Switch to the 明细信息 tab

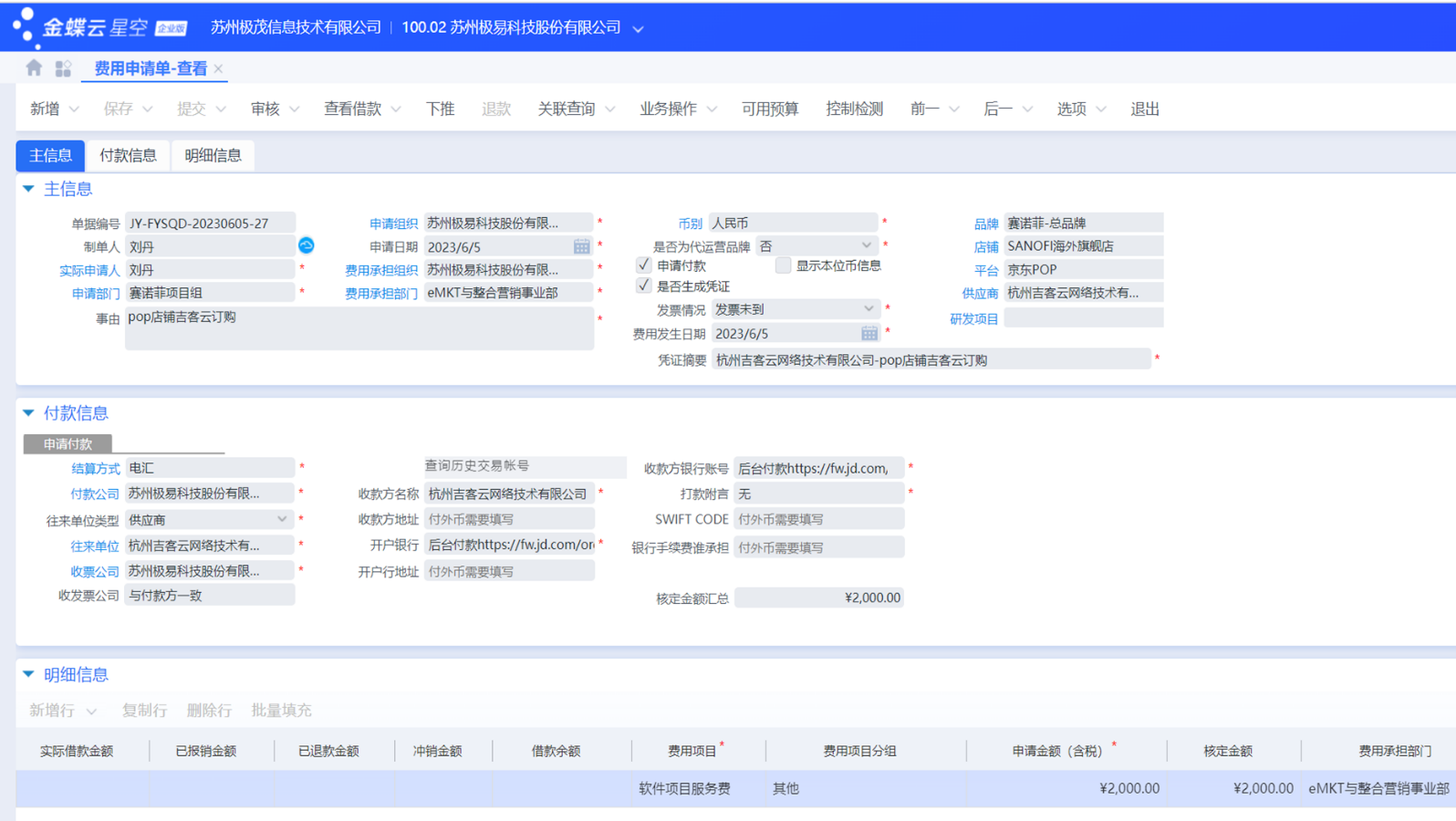click(213, 155)
